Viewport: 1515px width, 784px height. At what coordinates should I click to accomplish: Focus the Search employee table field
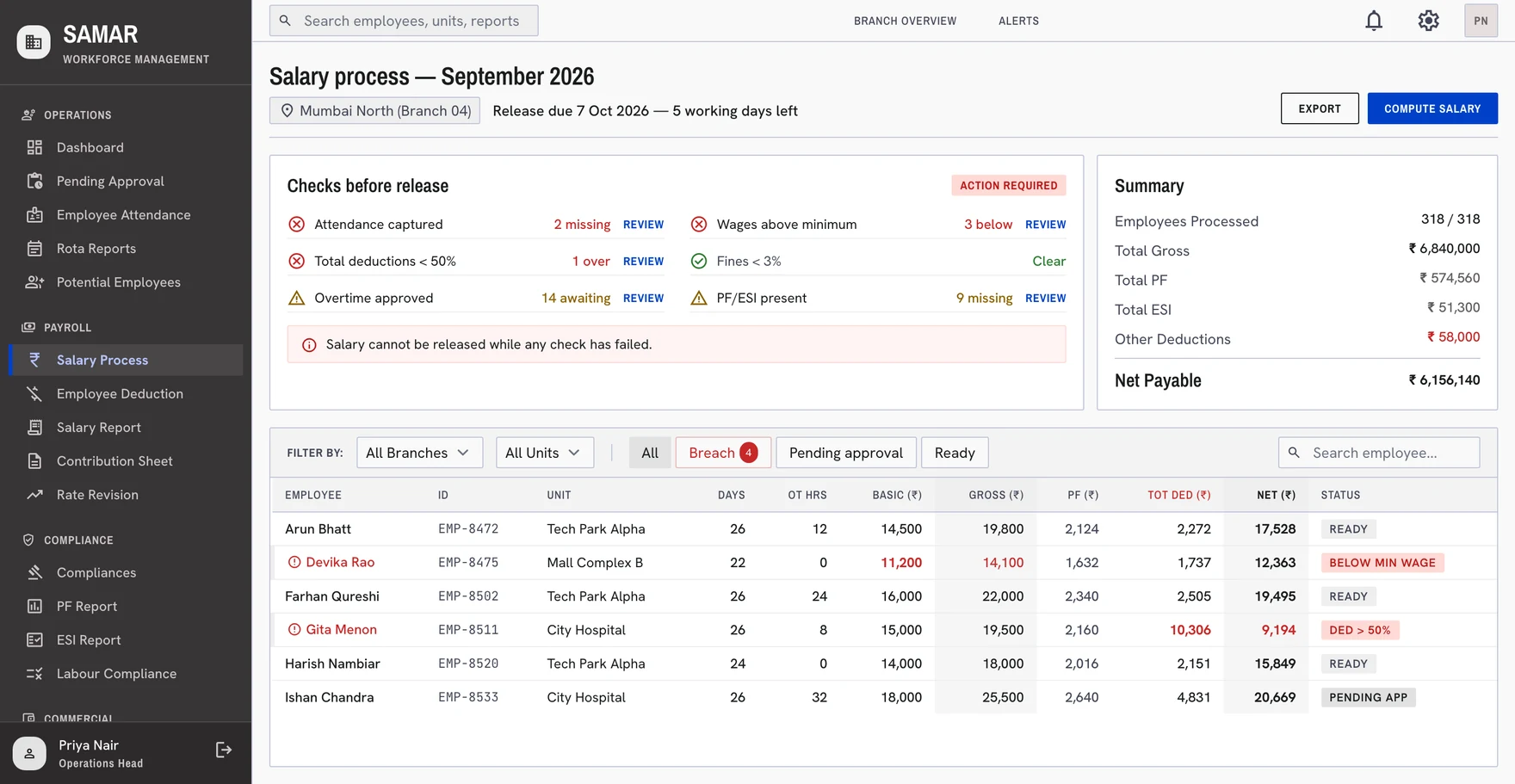tap(1379, 453)
